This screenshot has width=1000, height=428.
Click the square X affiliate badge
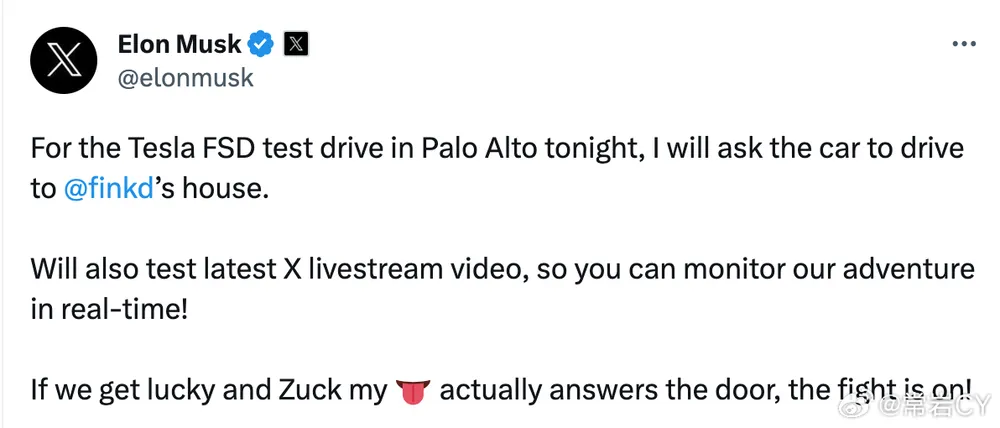(x=297, y=44)
